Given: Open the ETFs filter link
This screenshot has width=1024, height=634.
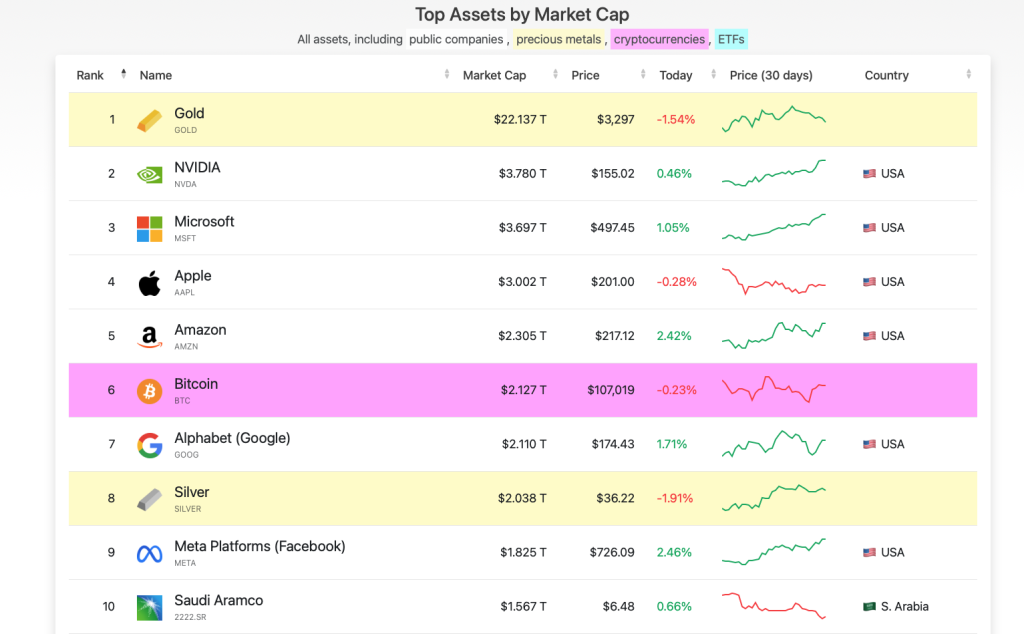Looking at the screenshot, I should pyautogui.click(x=731, y=39).
